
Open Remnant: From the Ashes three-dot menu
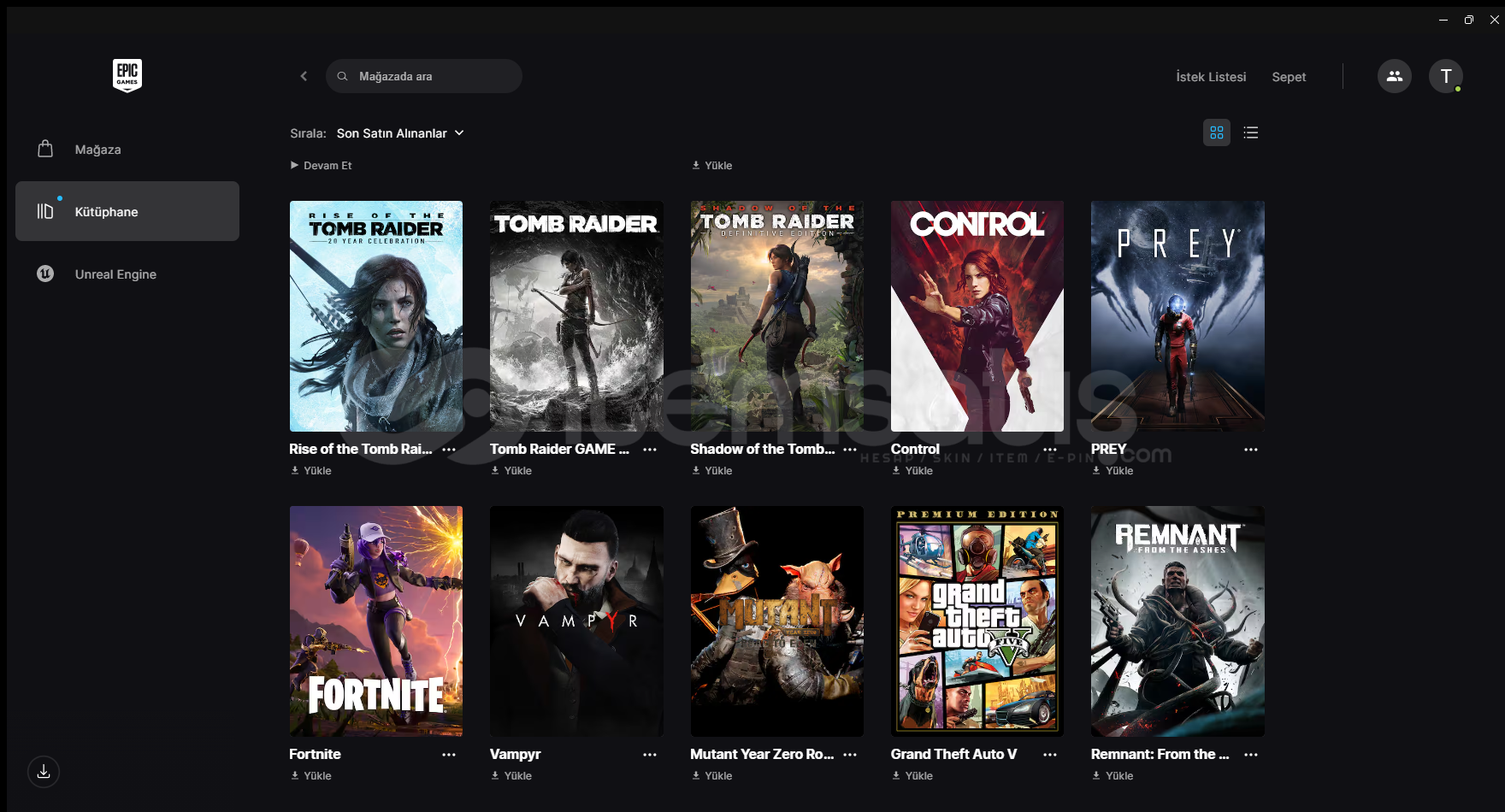click(x=1251, y=755)
